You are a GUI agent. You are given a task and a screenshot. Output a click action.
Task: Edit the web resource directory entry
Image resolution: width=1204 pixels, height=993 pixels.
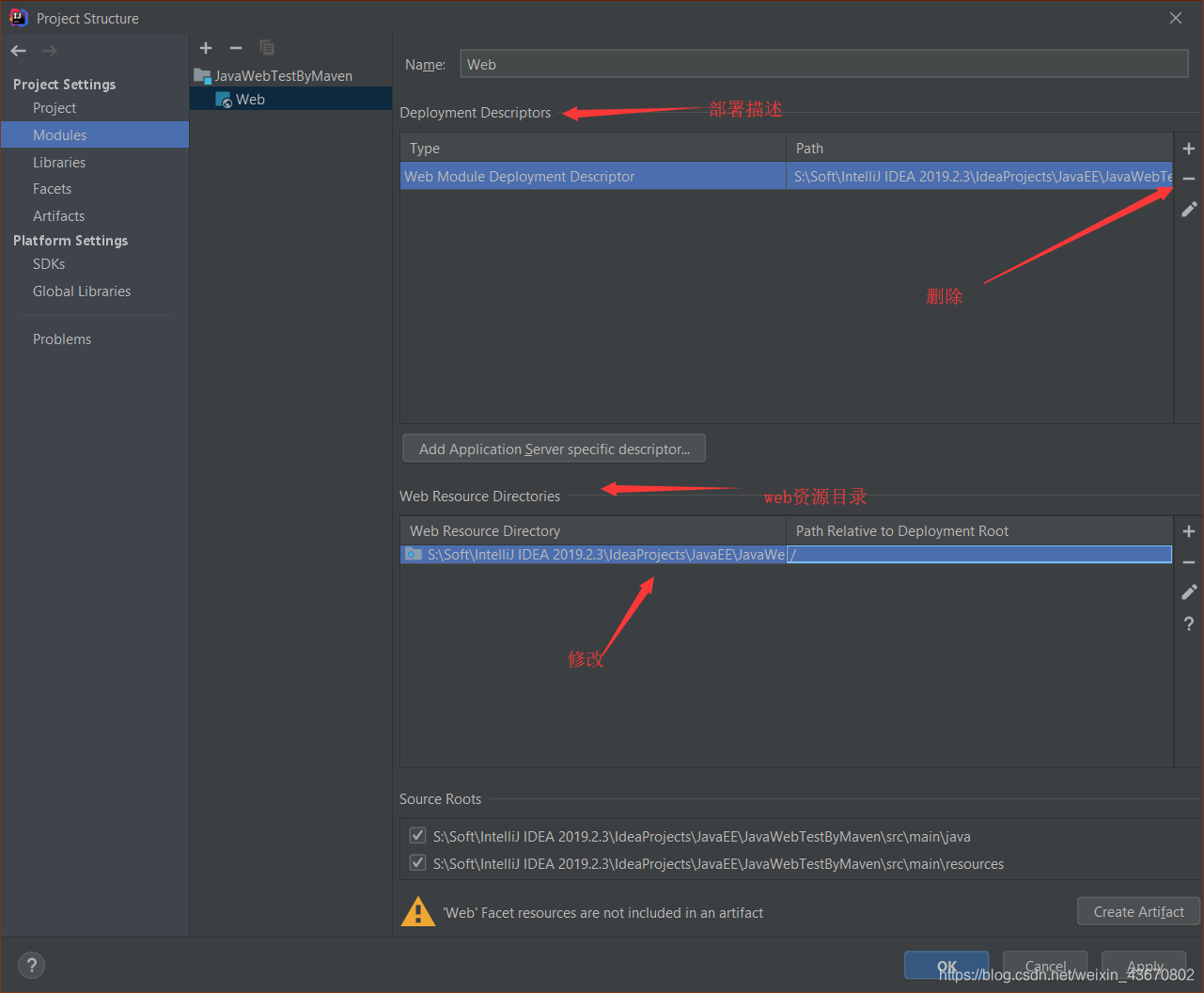(1189, 592)
